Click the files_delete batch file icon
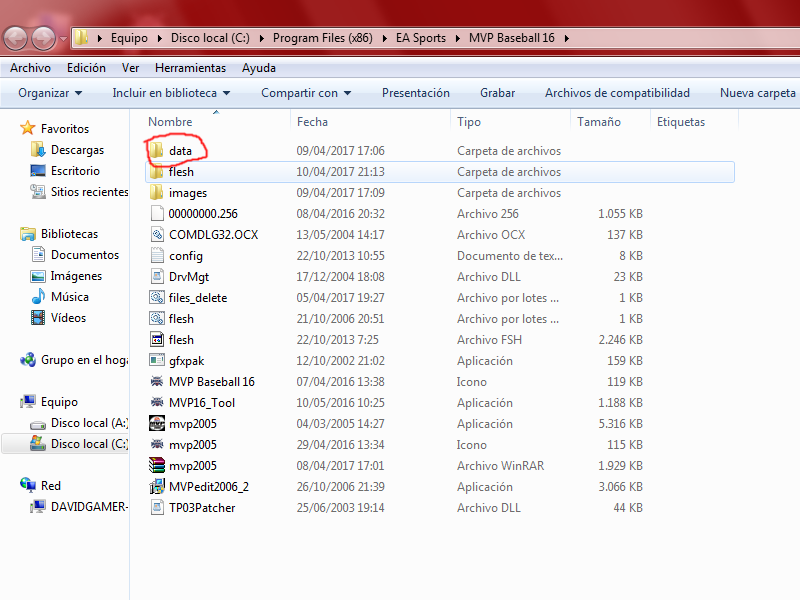800x600 pixels. coord(156,298)
